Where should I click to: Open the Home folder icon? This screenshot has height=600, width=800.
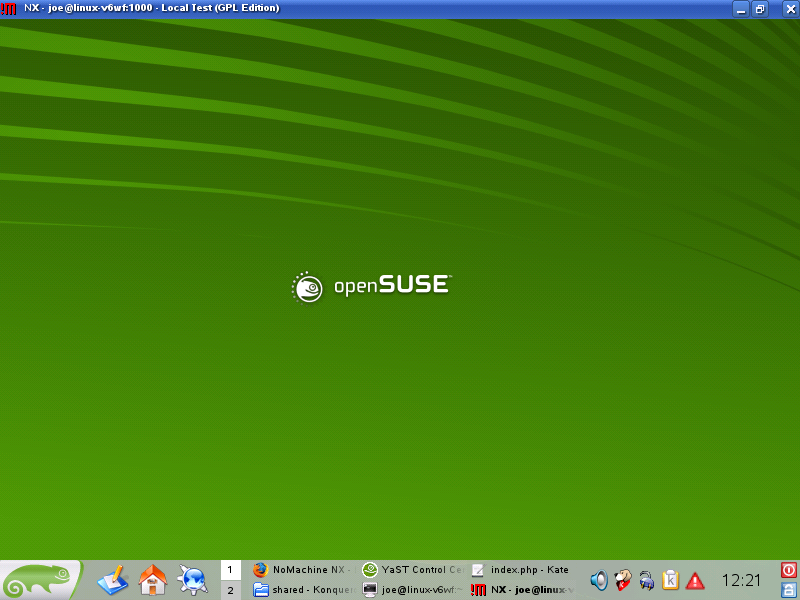pyautogui.click(x=153, y=580)
